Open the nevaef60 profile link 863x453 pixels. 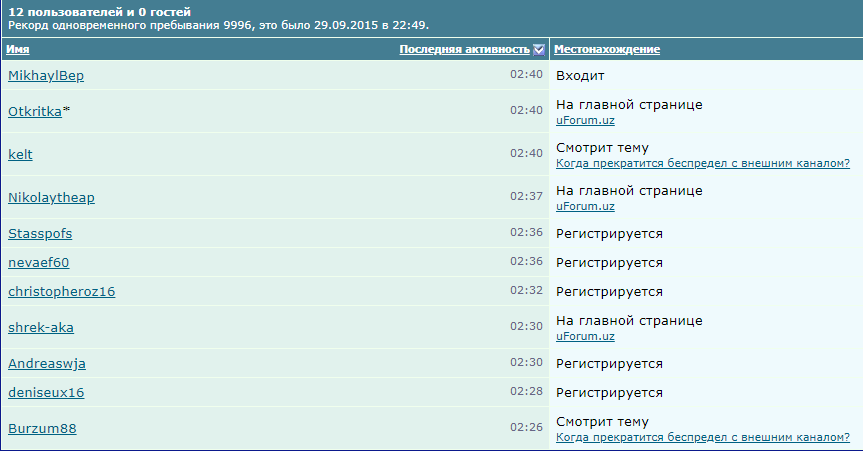coord(38,262)
